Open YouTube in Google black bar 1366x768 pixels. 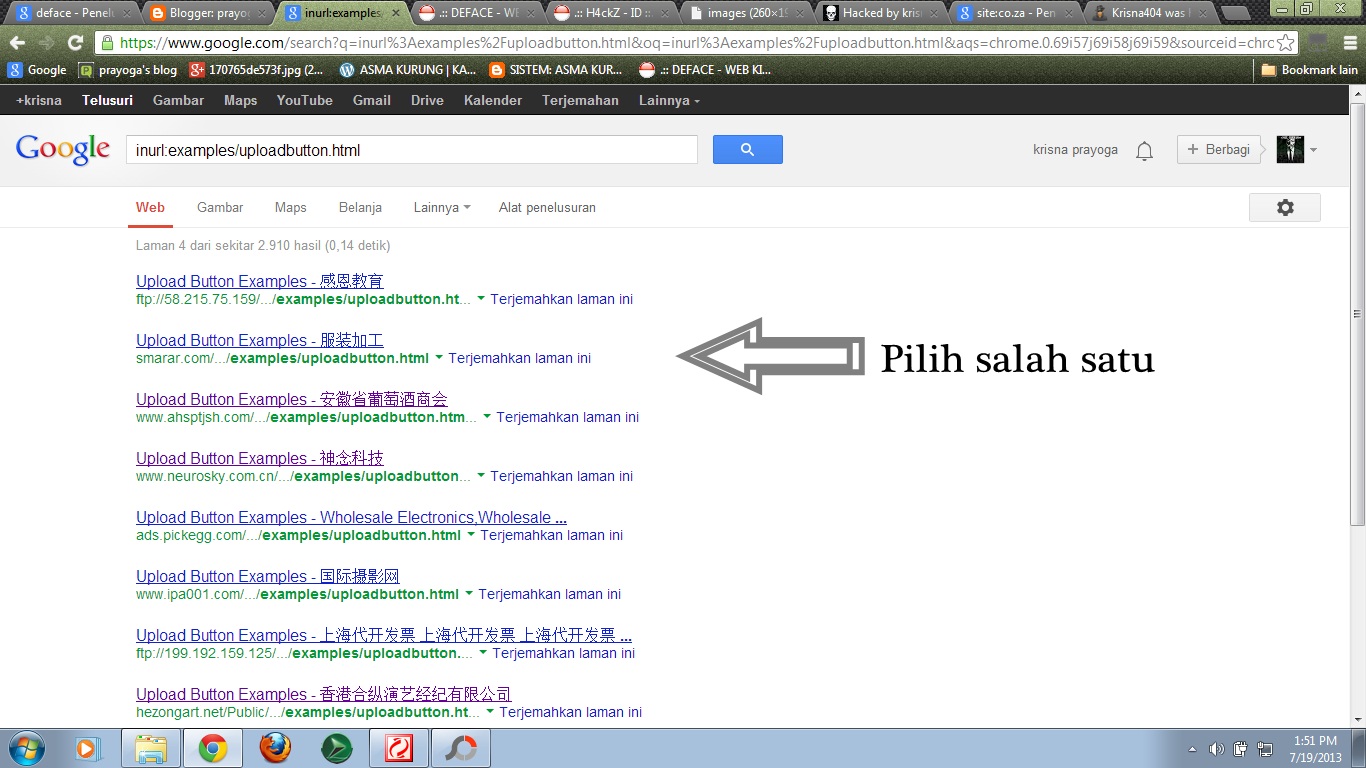tap(305, 100)
